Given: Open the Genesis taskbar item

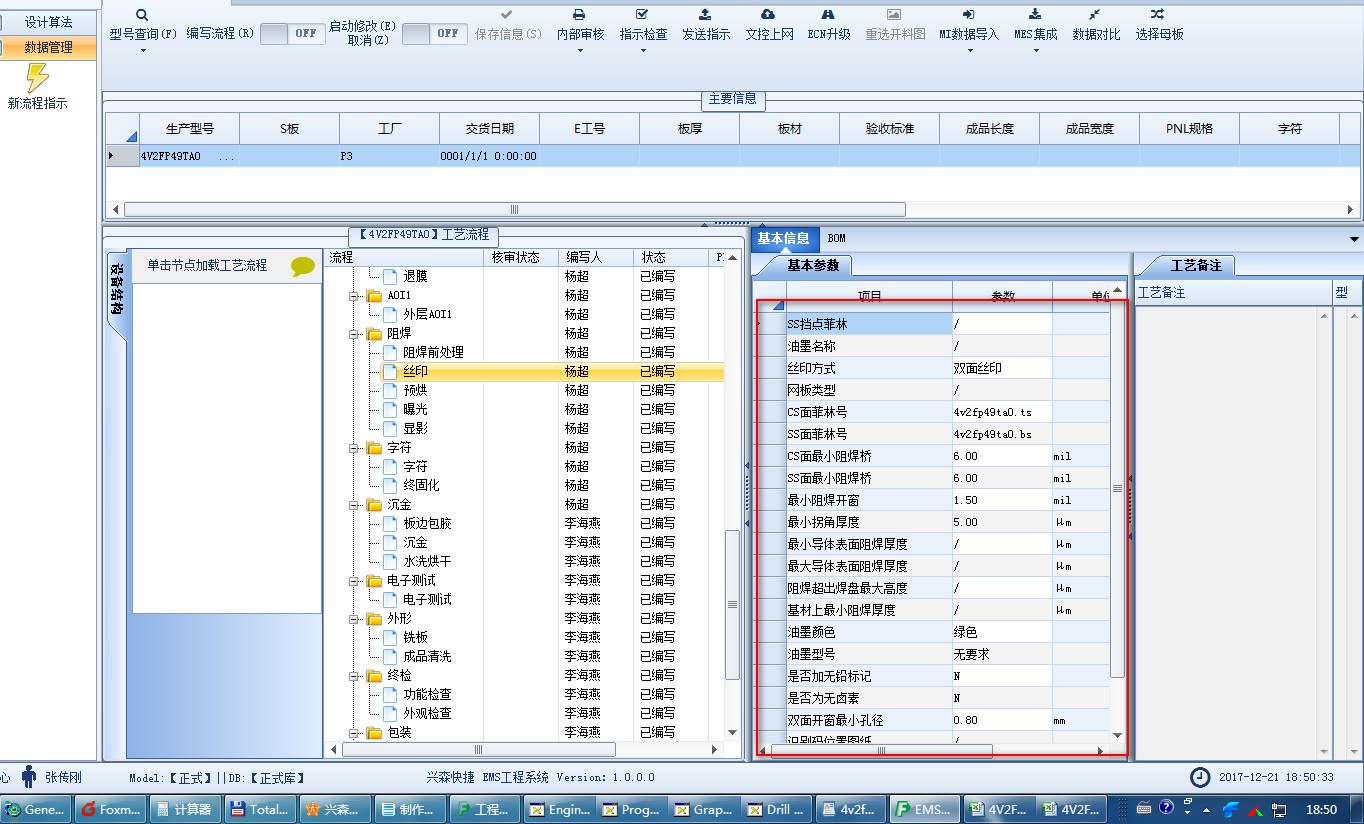Looking at the screenshot, I should (x=37, y=810).
